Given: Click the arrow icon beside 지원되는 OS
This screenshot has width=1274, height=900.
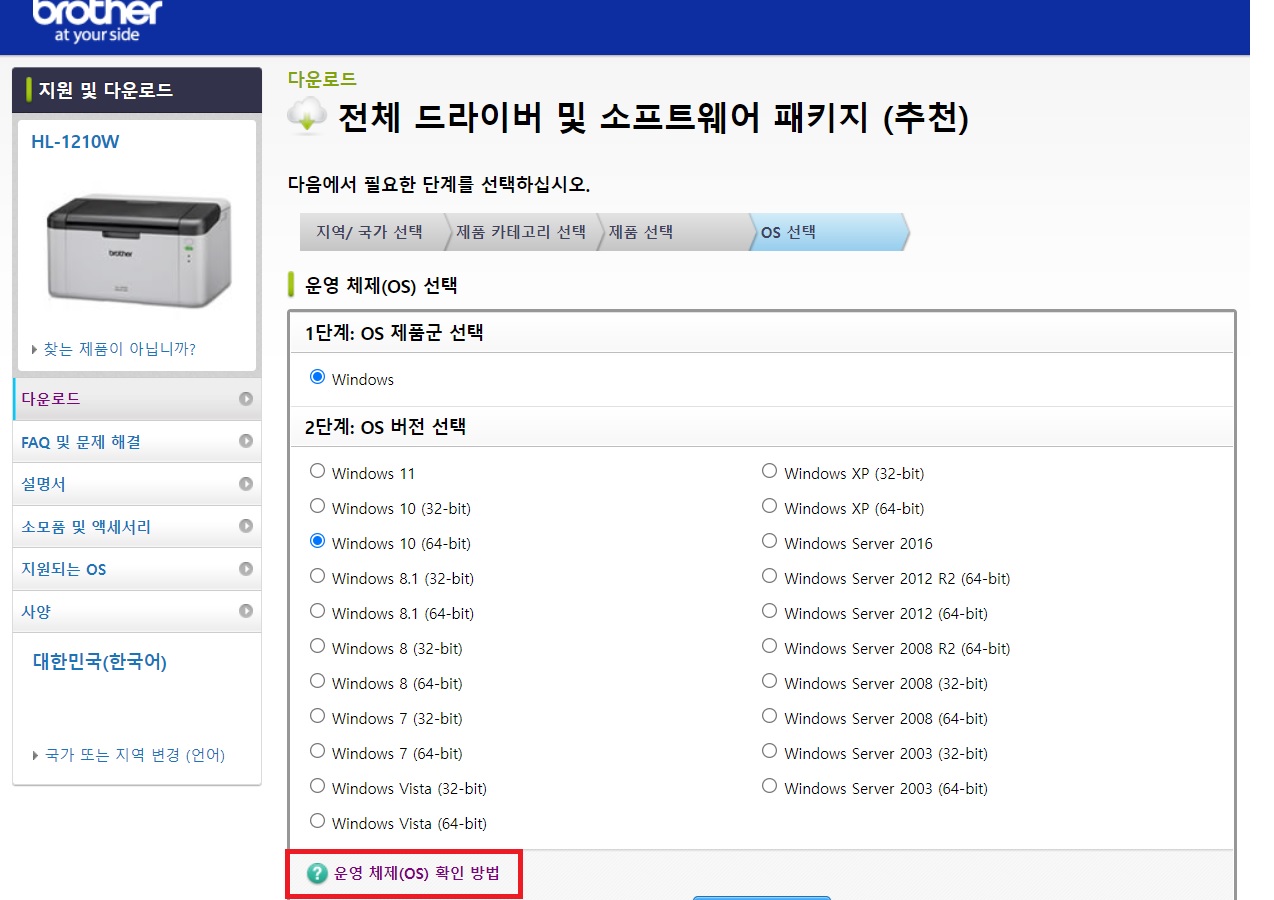Looking at the screenshot, I should point(246,569).
